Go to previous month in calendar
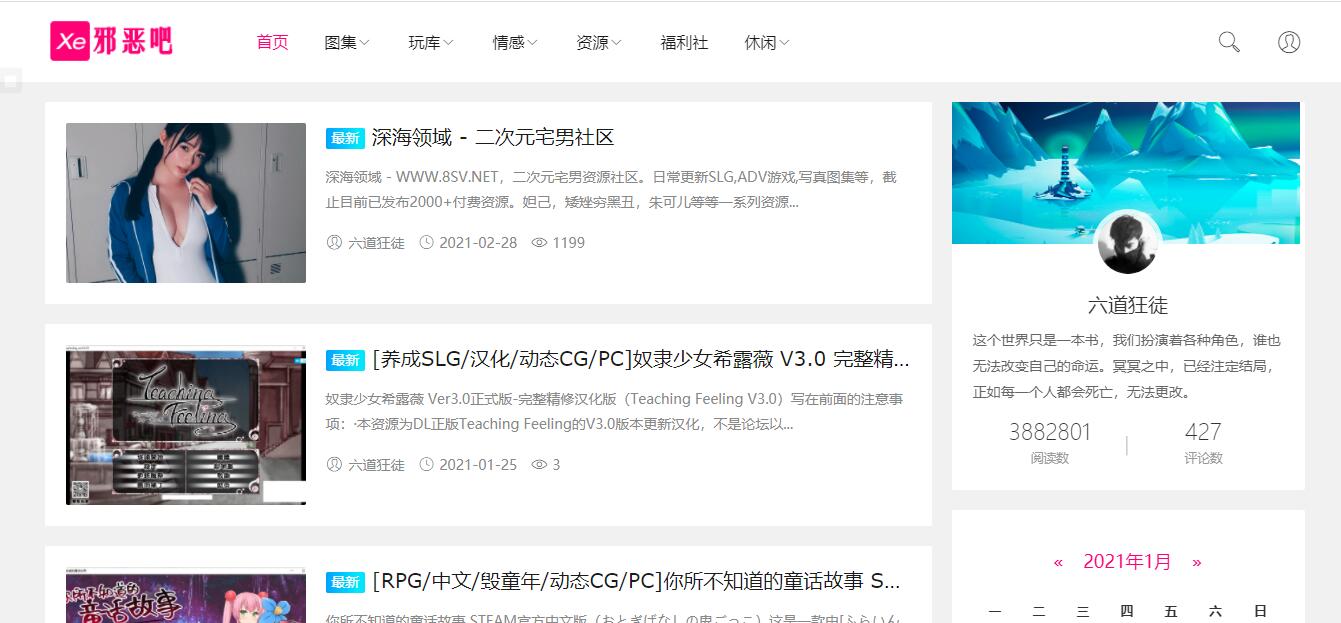1341x623 pixels. click(1058, 562)
